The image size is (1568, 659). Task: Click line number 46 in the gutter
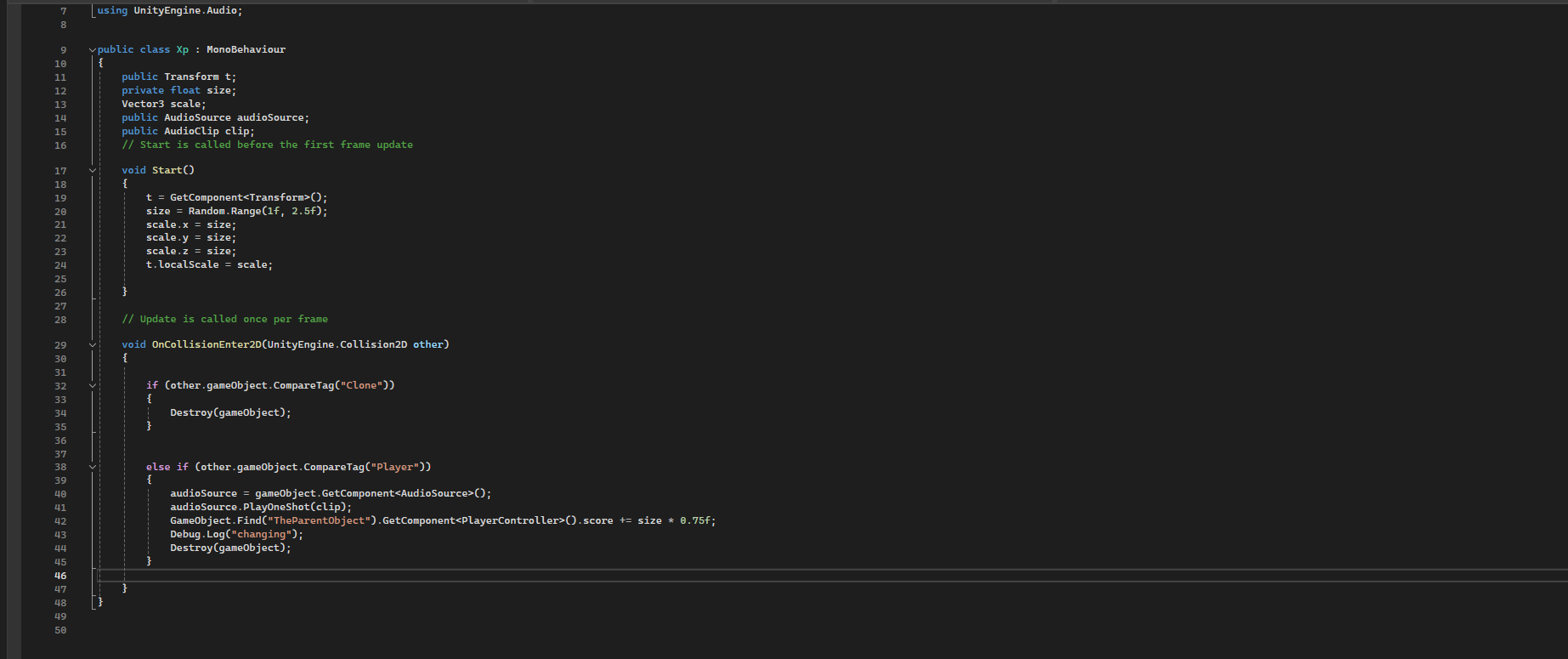pos(60,576)
